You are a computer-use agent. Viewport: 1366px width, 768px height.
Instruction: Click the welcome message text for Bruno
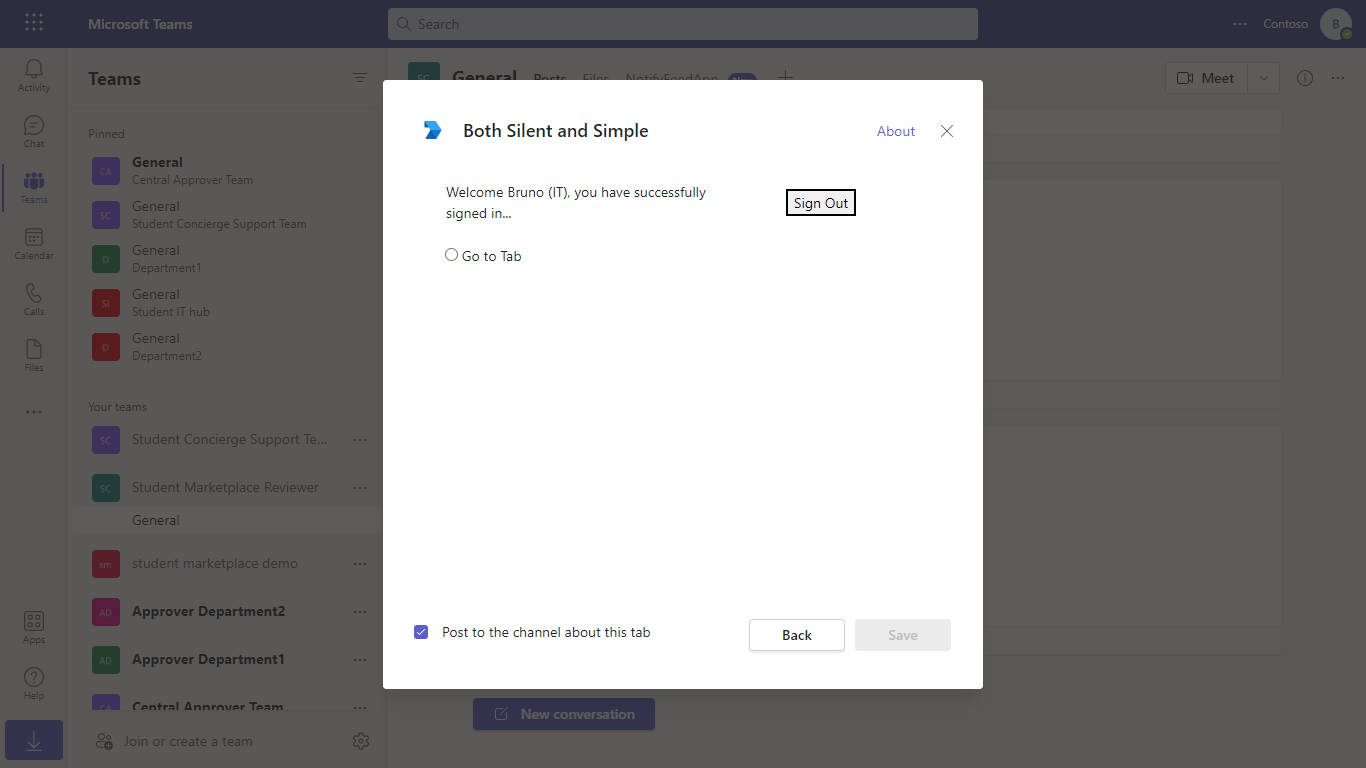[576, 202]
